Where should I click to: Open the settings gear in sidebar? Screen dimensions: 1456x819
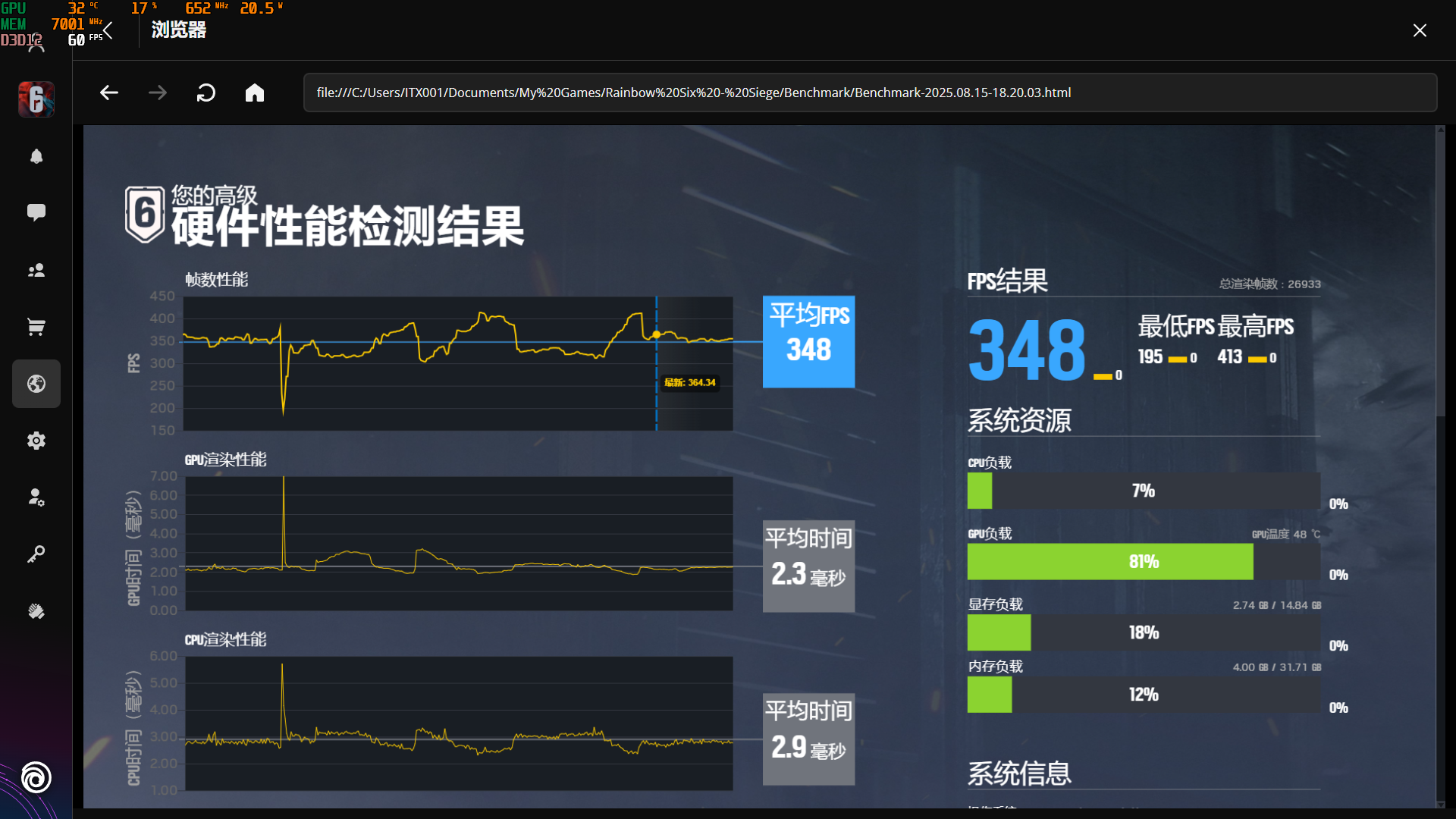[x=36, y=441]
